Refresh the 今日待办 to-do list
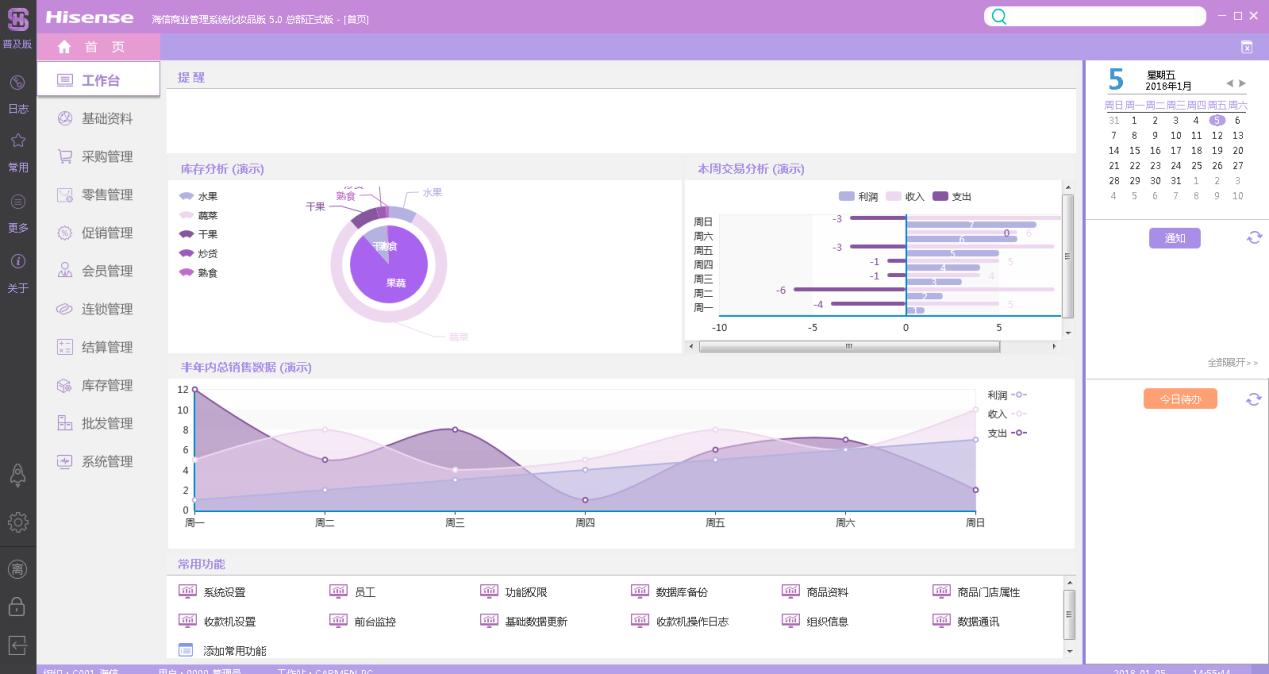Image resolution: width=1269 pixels, height=674 pixels. (1254, 399)
